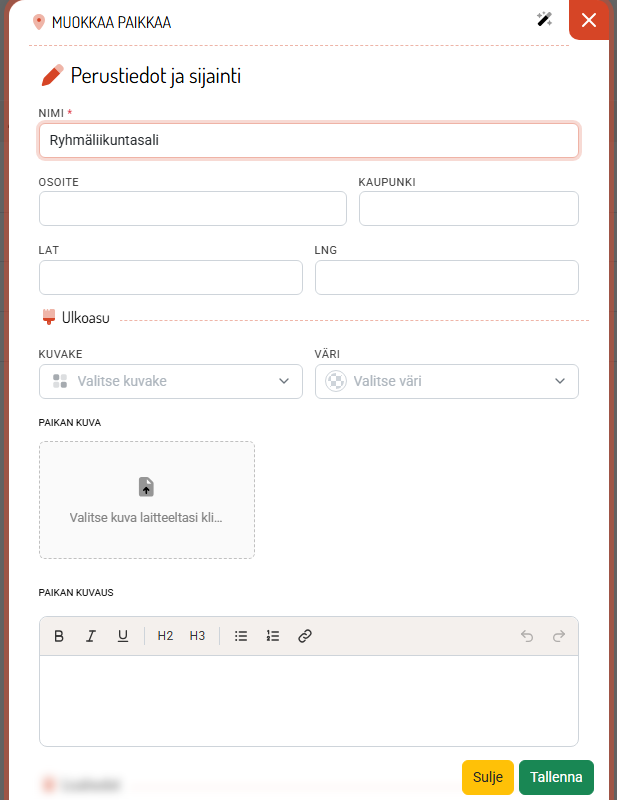This screenshot has height=800, width=617.
Task: Click the LAT coordinate field
Action: point(171,278)
